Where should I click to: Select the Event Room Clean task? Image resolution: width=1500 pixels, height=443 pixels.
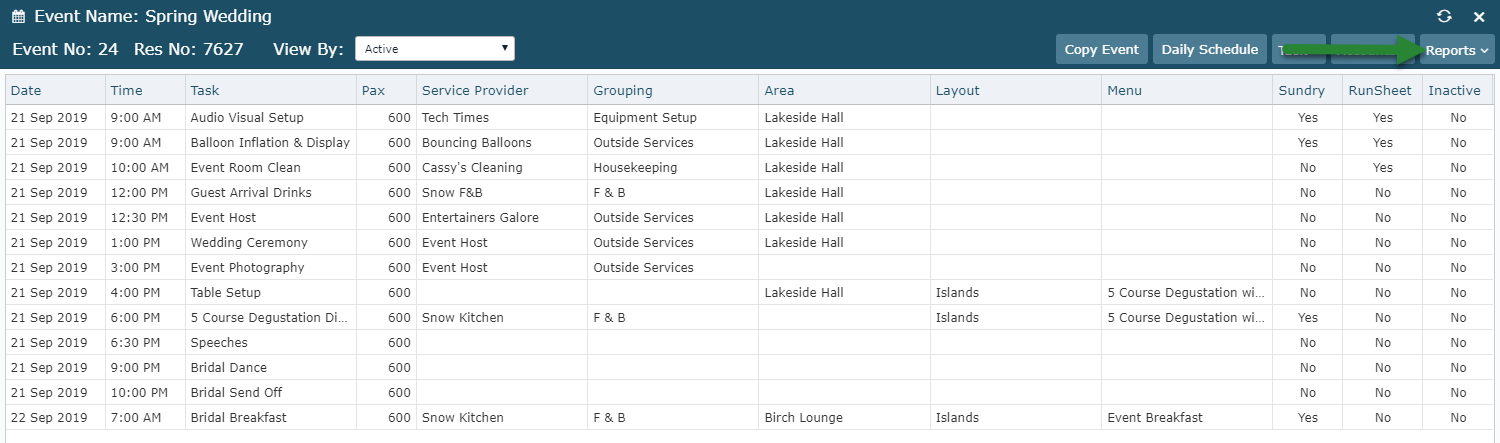(x=245, y=167)
